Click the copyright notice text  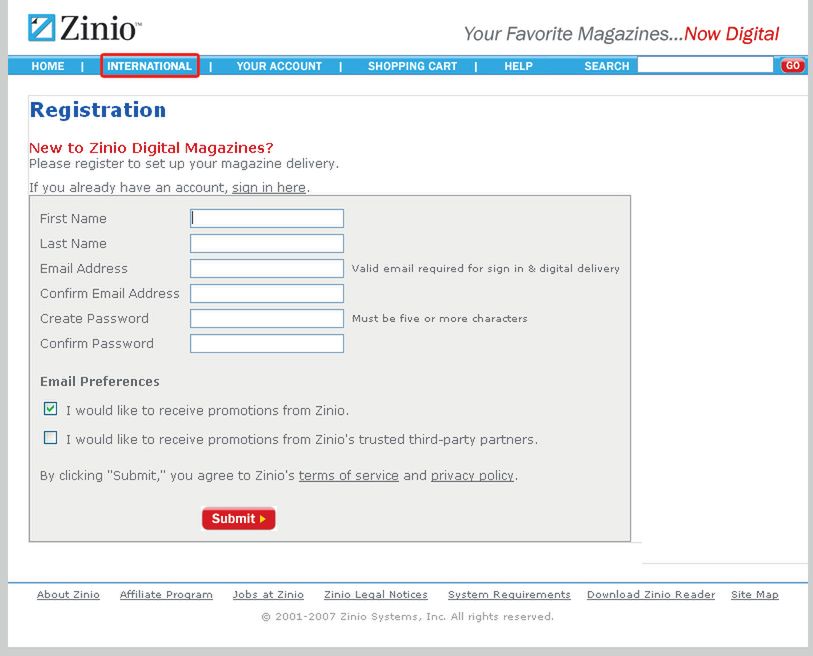coord(408,617)
